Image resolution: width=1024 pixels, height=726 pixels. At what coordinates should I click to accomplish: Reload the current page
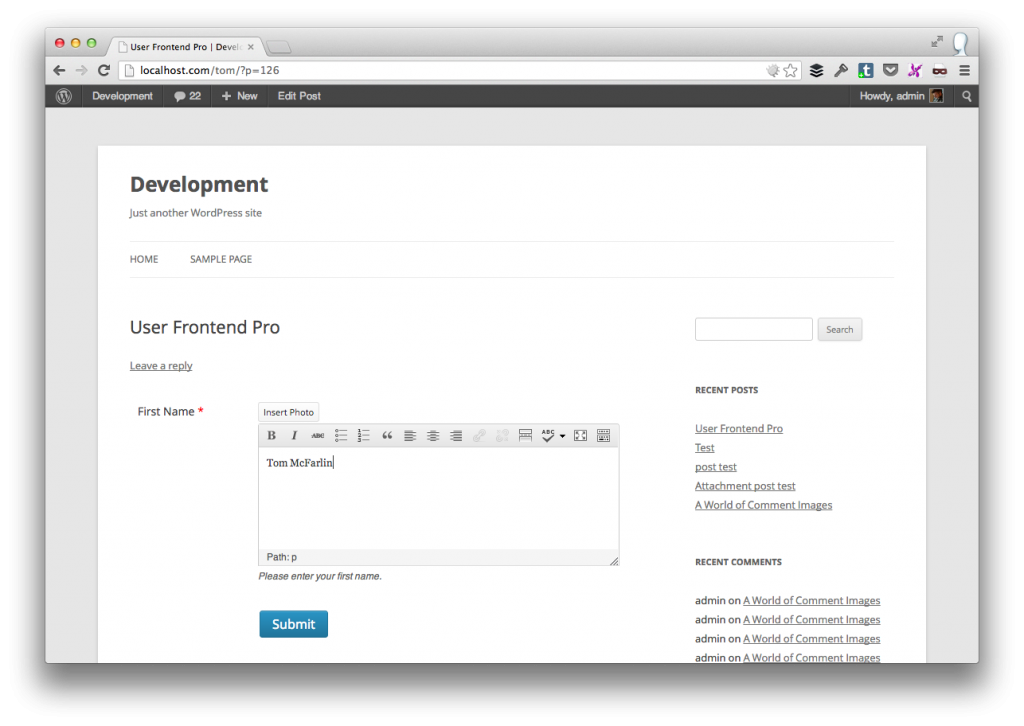tap(104, 71)
